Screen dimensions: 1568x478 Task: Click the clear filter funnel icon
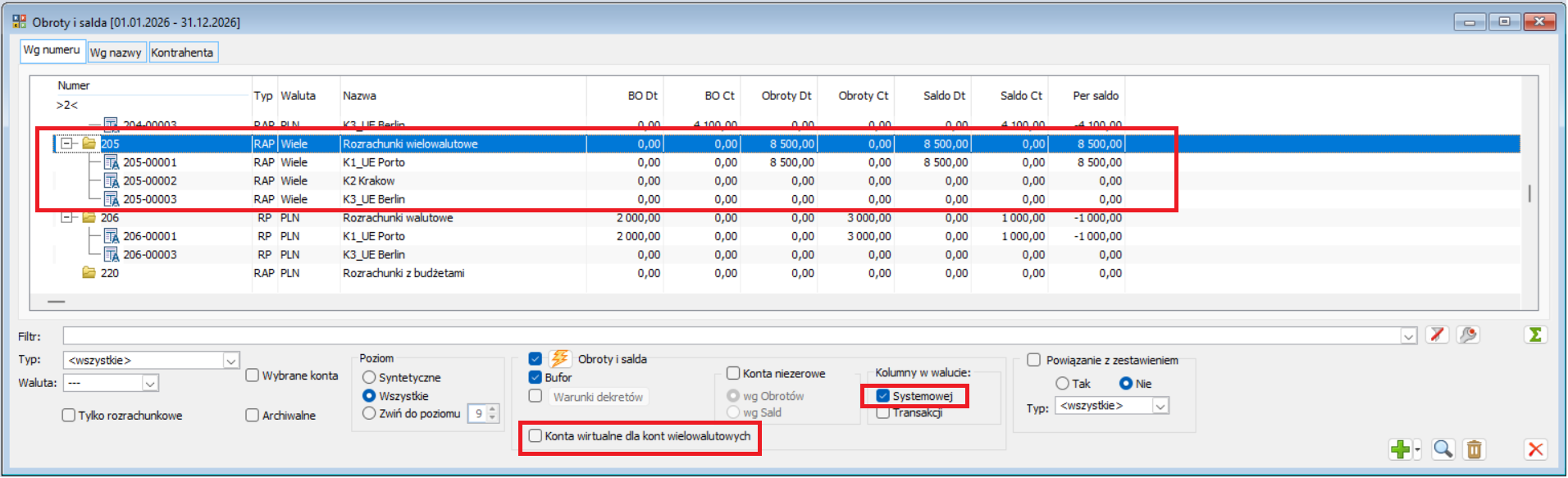1437,335
